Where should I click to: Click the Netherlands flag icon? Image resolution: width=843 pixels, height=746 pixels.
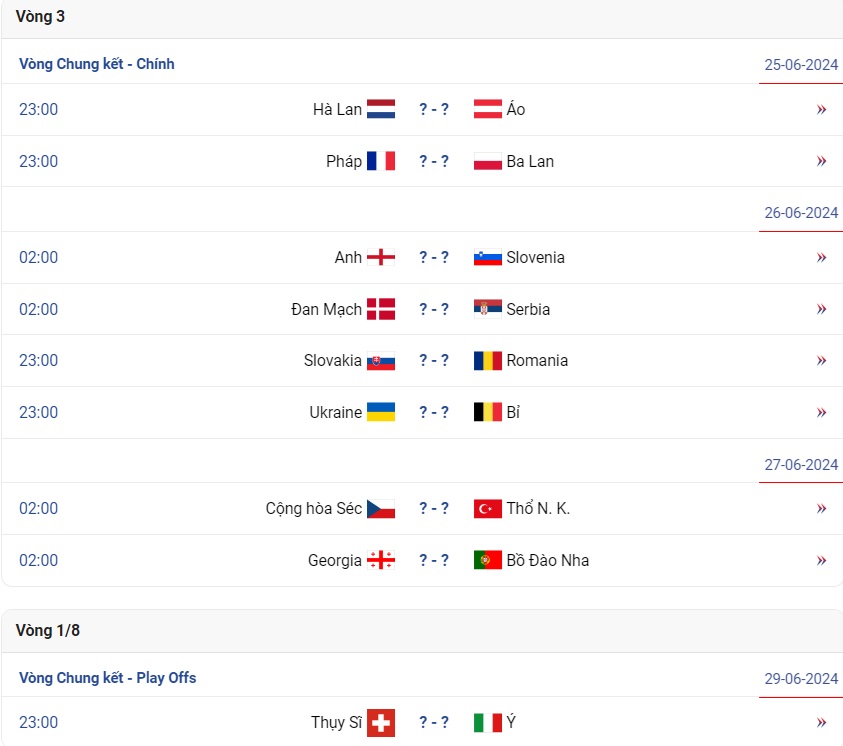pos(381,109)
